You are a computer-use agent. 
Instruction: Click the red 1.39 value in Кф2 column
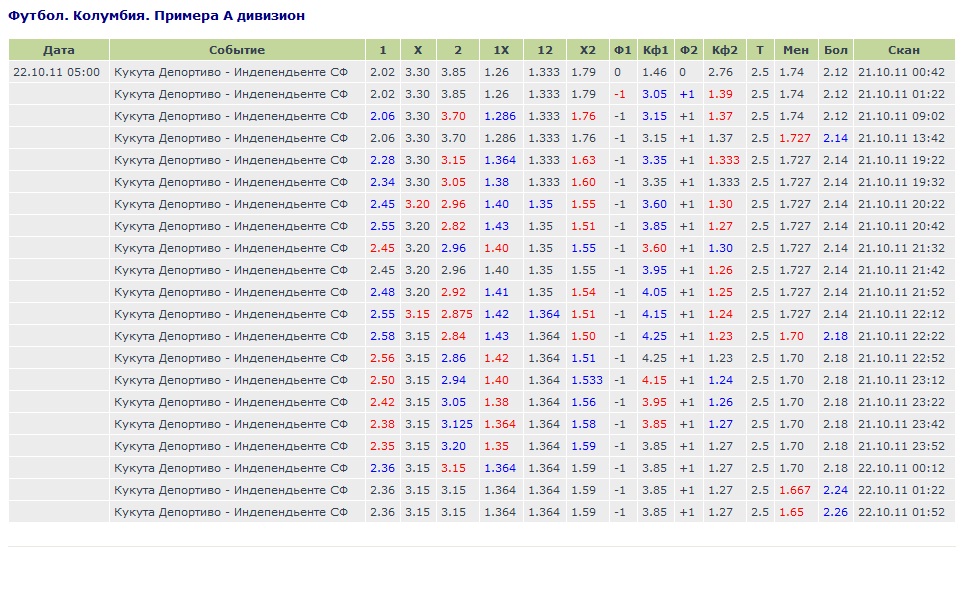pyautogui.click(x=720, y=94)
